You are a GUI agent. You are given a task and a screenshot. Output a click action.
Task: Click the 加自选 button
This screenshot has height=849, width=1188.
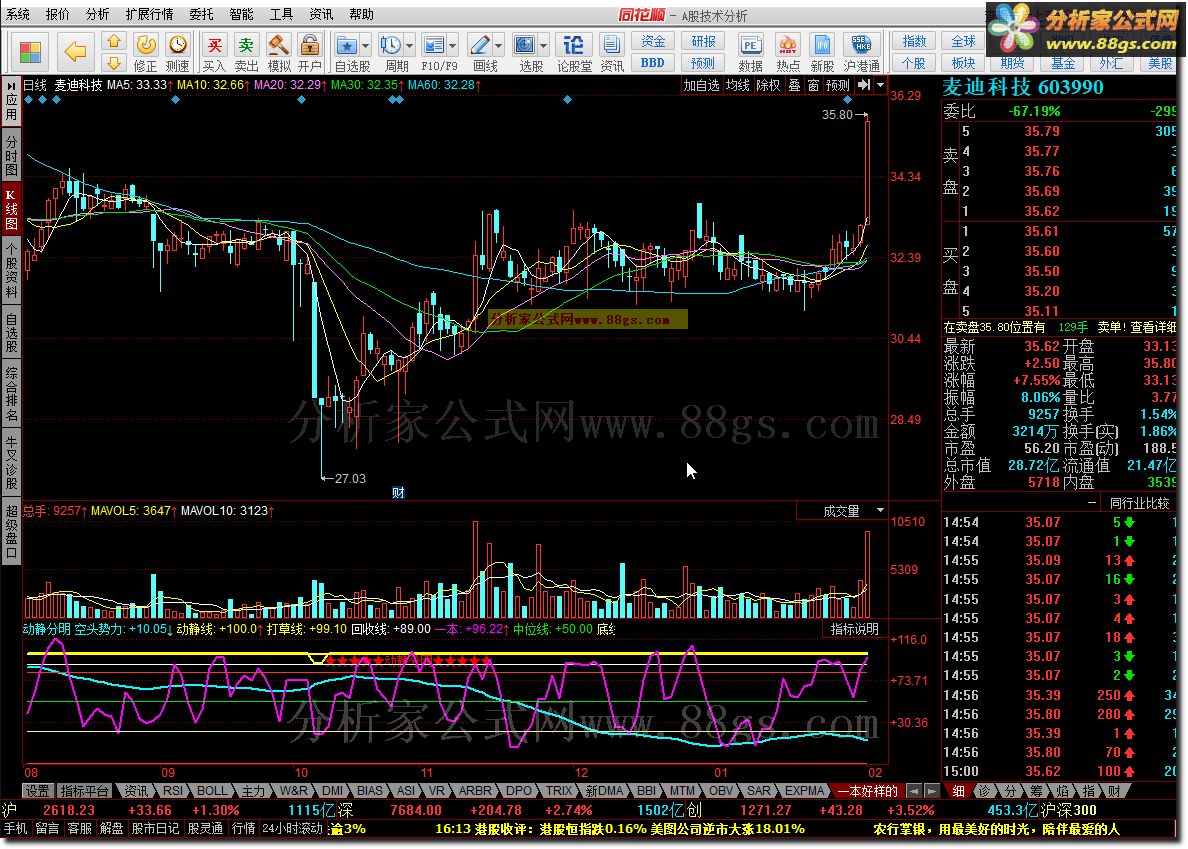(701, 86)
